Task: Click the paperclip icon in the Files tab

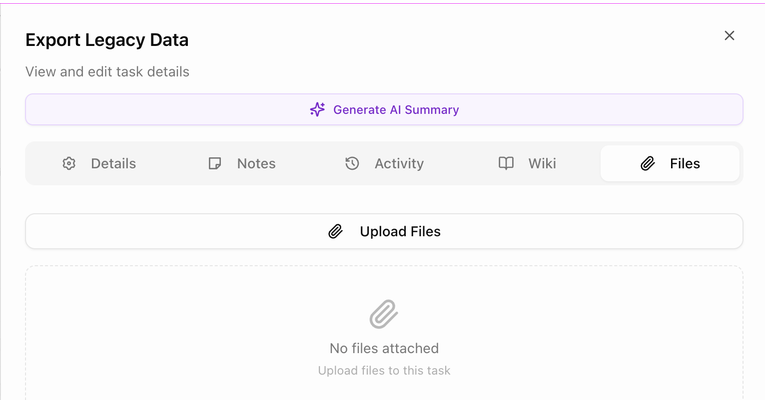Action: click(648, 164)
